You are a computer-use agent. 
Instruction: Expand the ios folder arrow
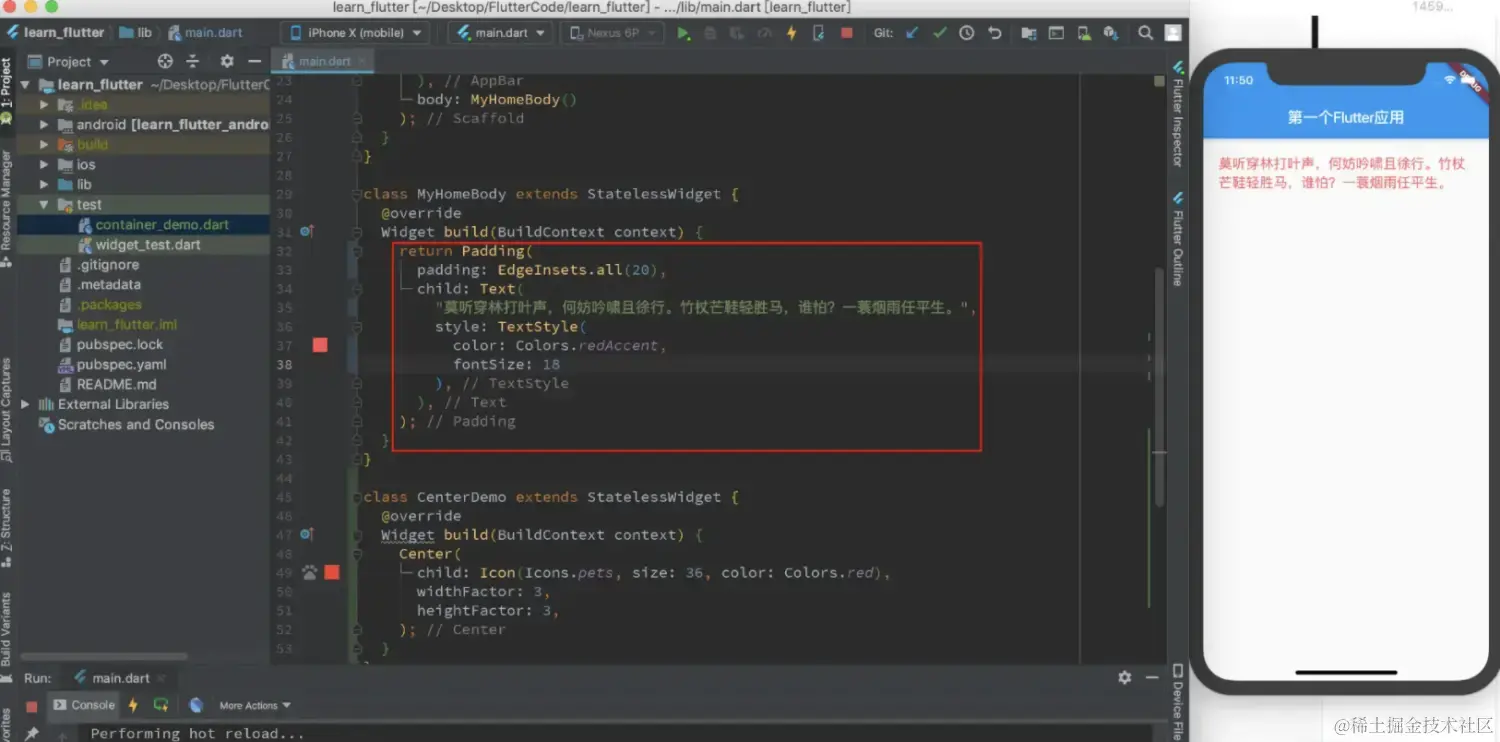[x=44, y=165]
